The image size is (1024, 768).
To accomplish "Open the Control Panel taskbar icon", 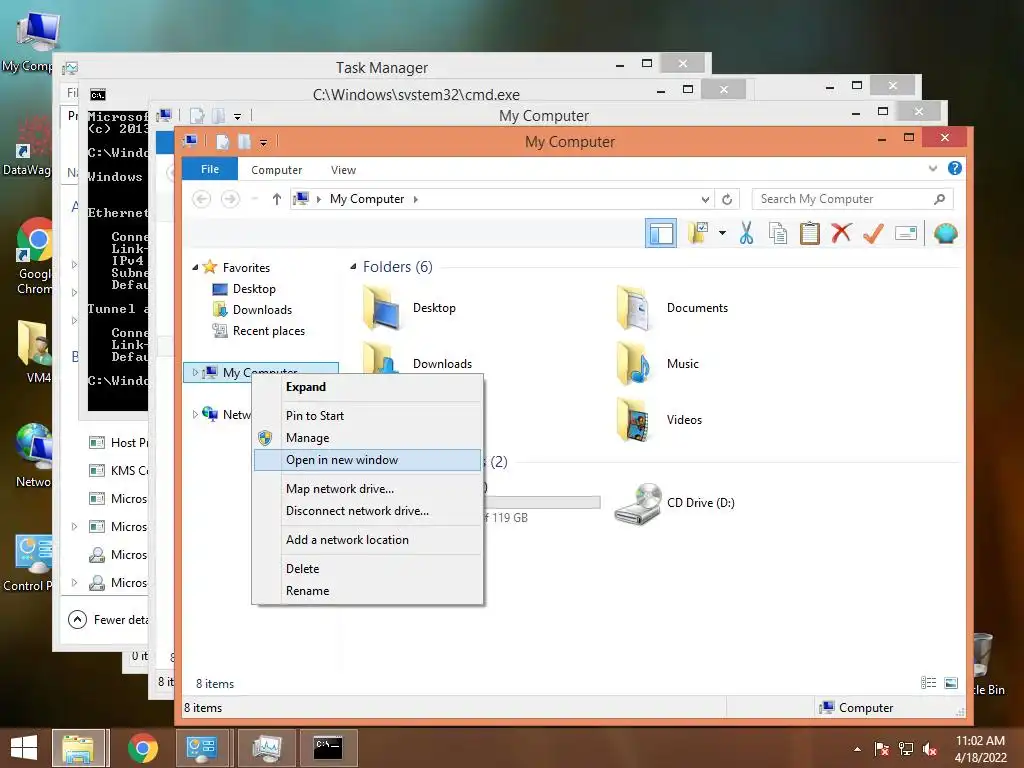I will tap(202, 748).
